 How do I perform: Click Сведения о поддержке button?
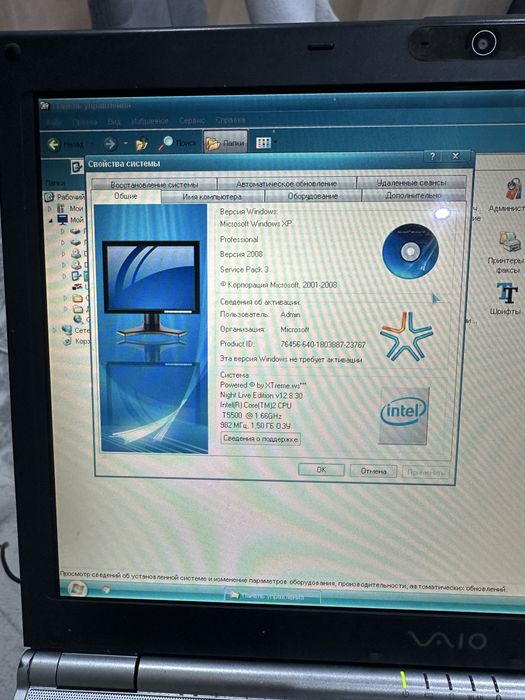coord(260,439)
